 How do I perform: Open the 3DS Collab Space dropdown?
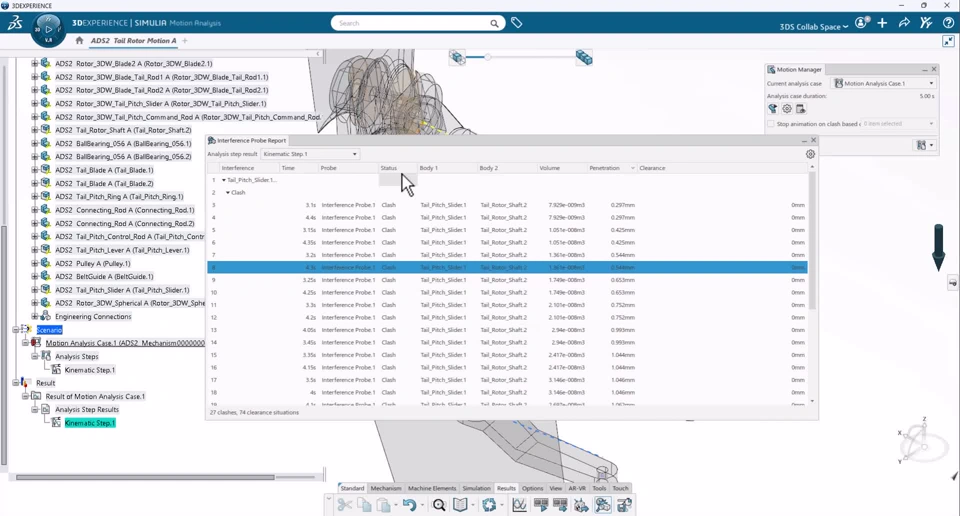point(814,26)
